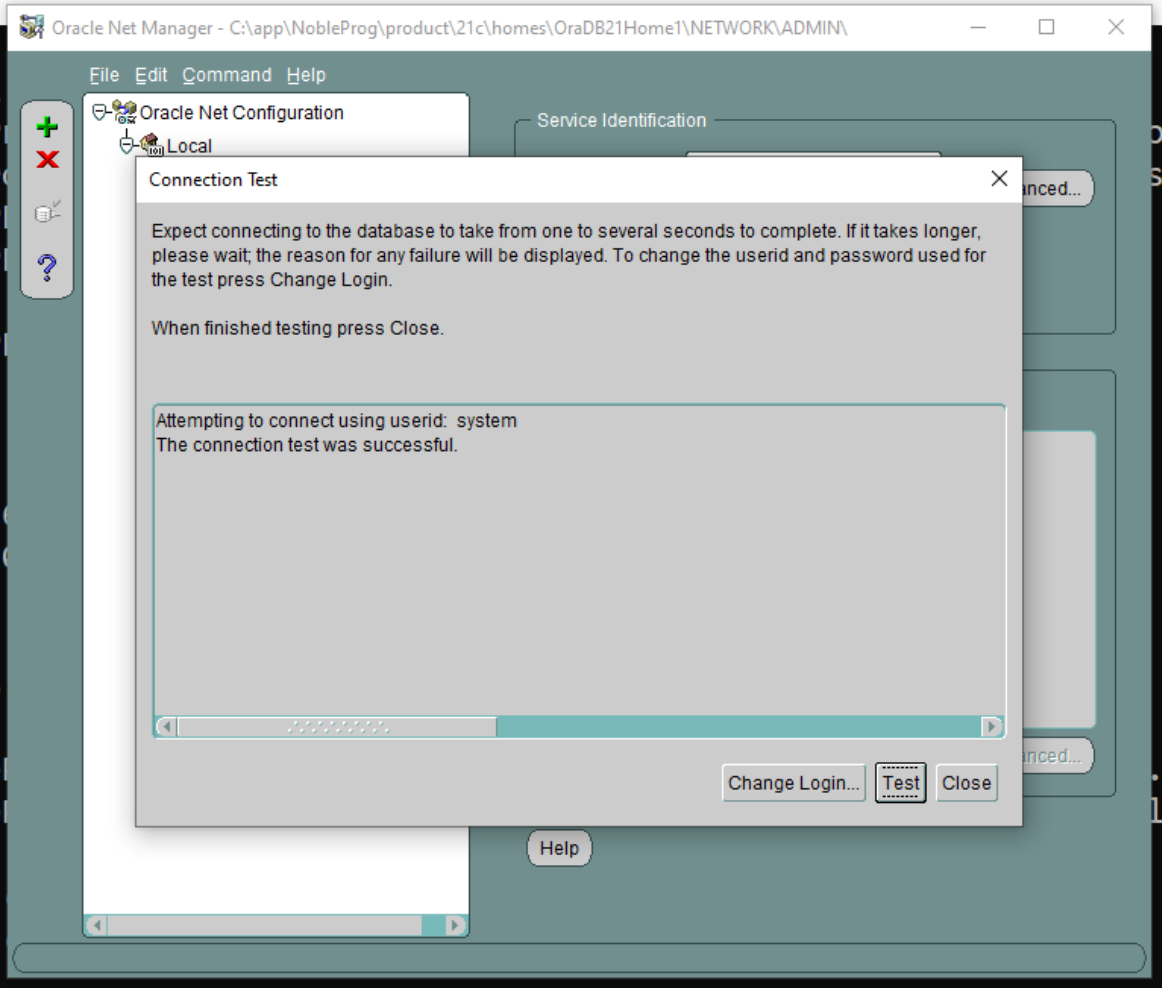This screenshot has width=1162, height=988.
Task: Click the Oracle Net Configuration tree icon
Action: point(124,113)
